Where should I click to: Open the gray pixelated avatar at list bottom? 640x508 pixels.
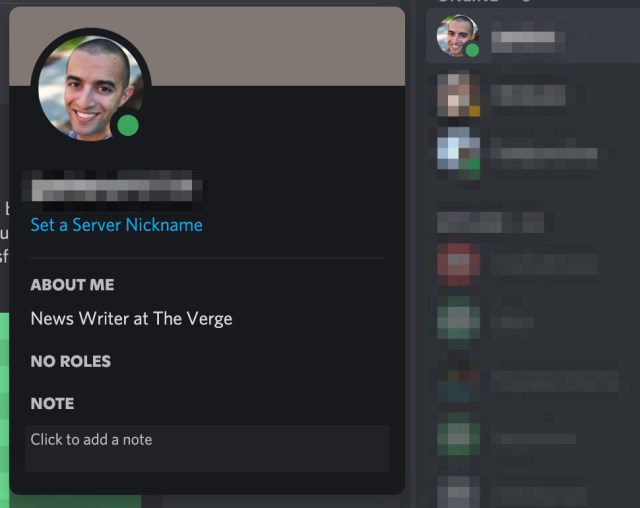(458, 492)
